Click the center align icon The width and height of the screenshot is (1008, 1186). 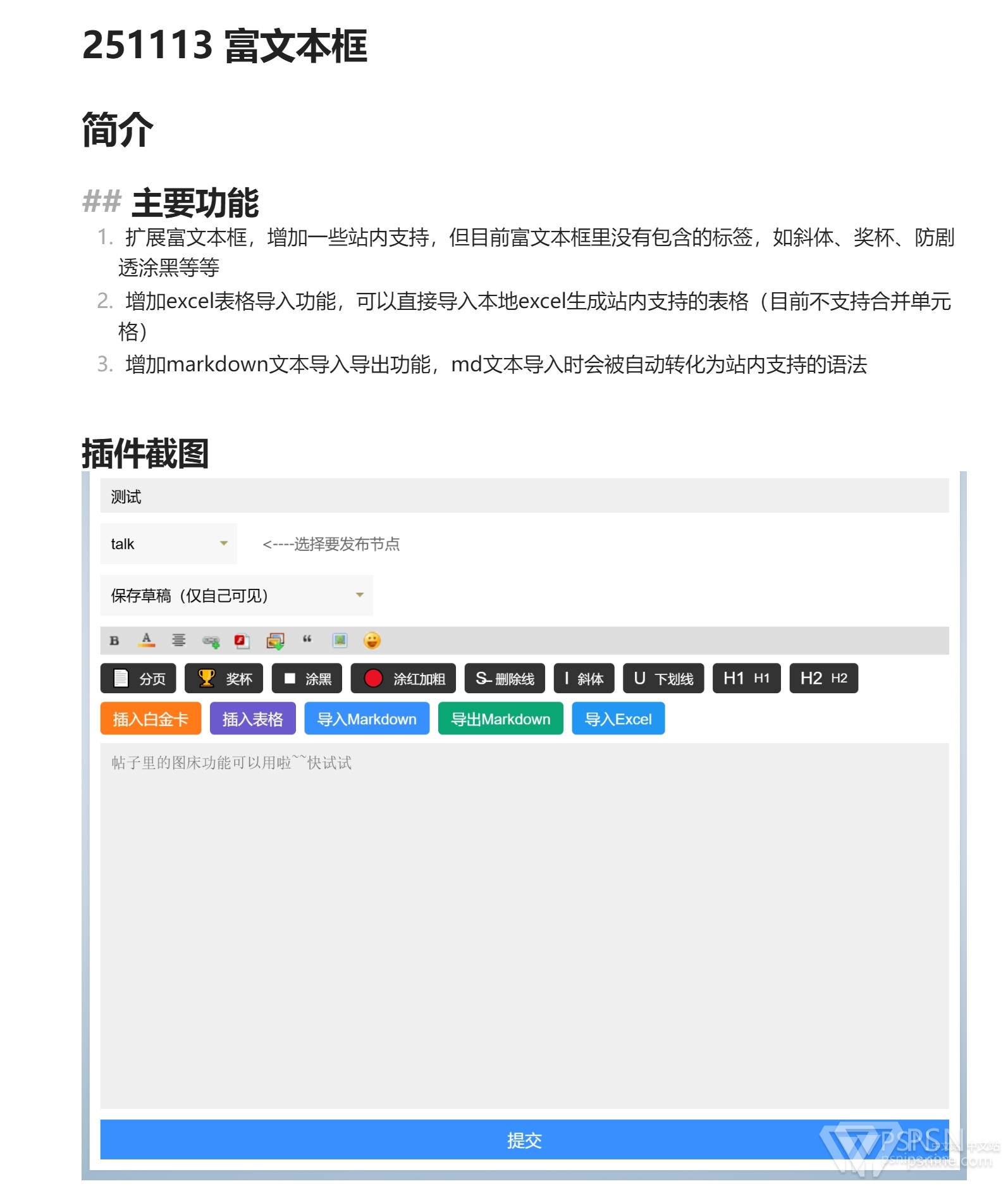click(179, 641)
